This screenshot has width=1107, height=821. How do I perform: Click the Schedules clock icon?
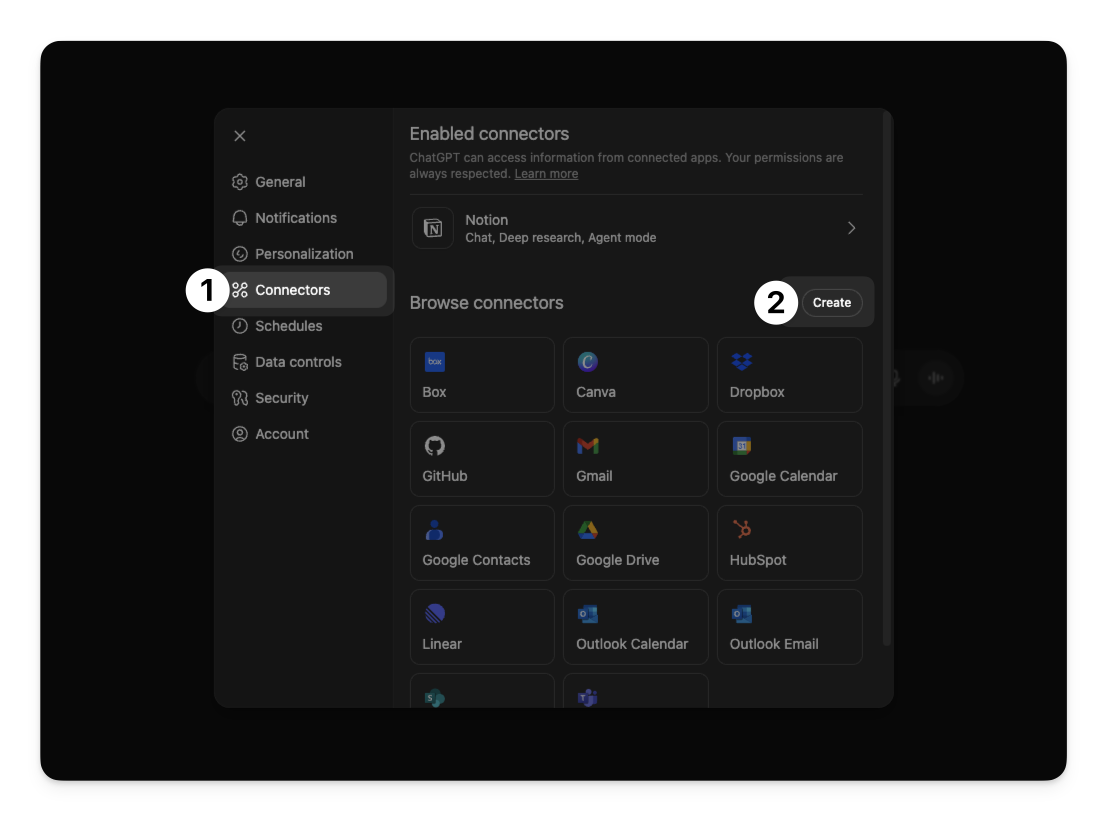click(240, 325)
